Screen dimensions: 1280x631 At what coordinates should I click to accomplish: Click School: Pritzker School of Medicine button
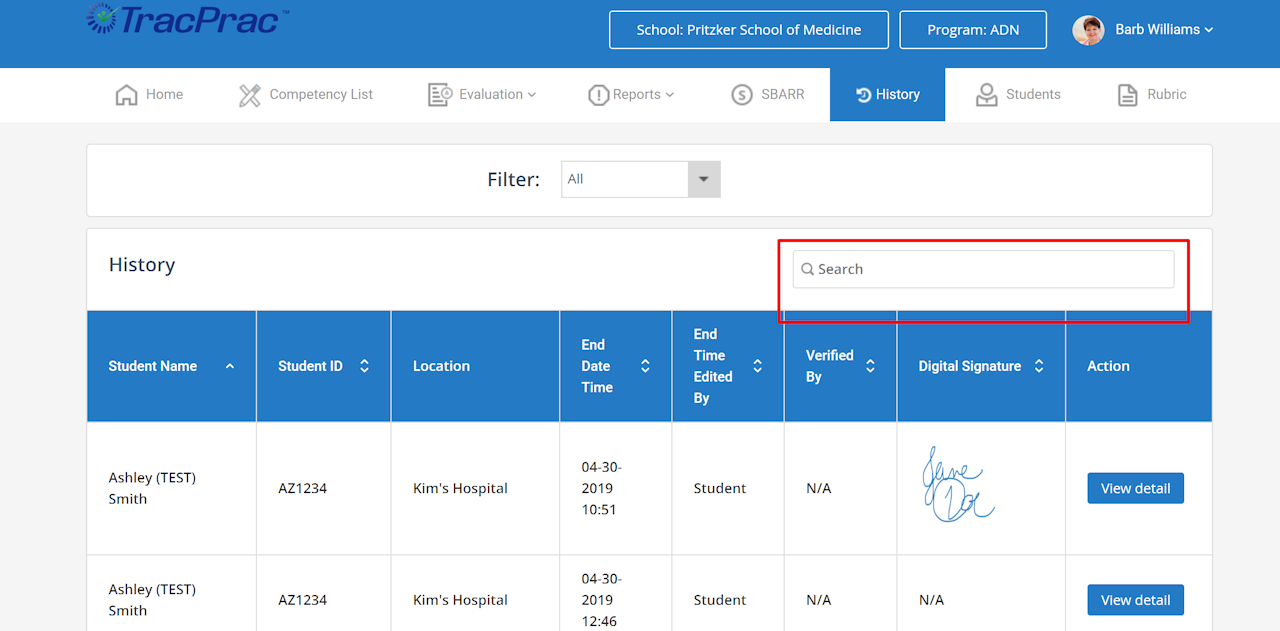pyautogui.click(x=748, y=30)
